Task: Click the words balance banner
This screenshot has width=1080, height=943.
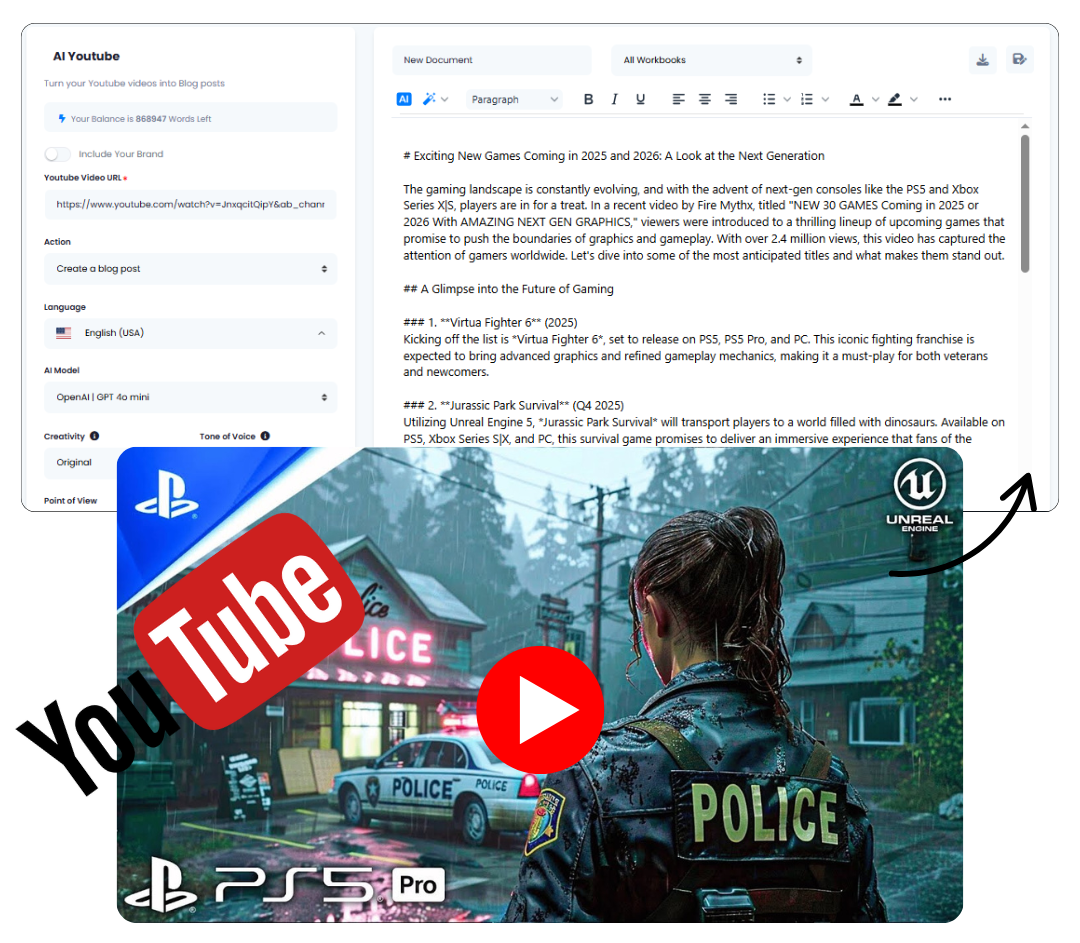Action: point(190,118)
